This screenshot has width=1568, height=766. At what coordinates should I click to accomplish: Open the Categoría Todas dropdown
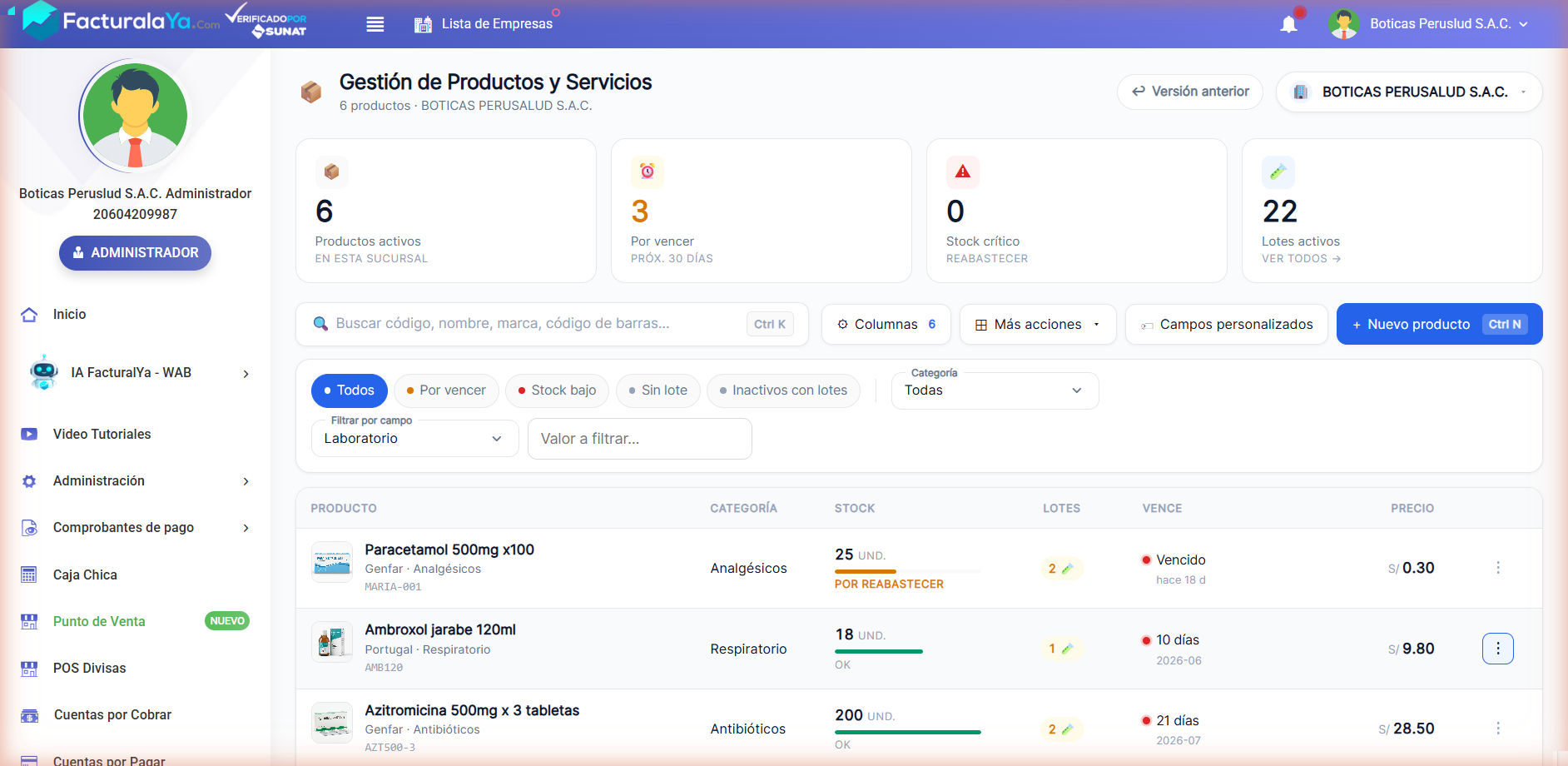tap(995, 390)
